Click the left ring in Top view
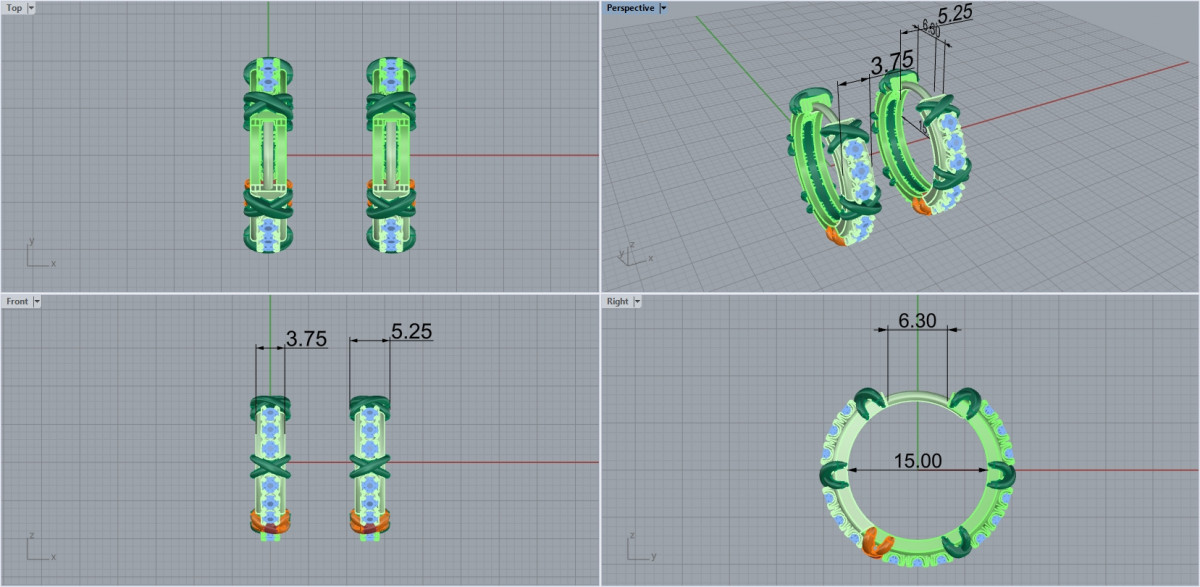 tap(268, 155)
